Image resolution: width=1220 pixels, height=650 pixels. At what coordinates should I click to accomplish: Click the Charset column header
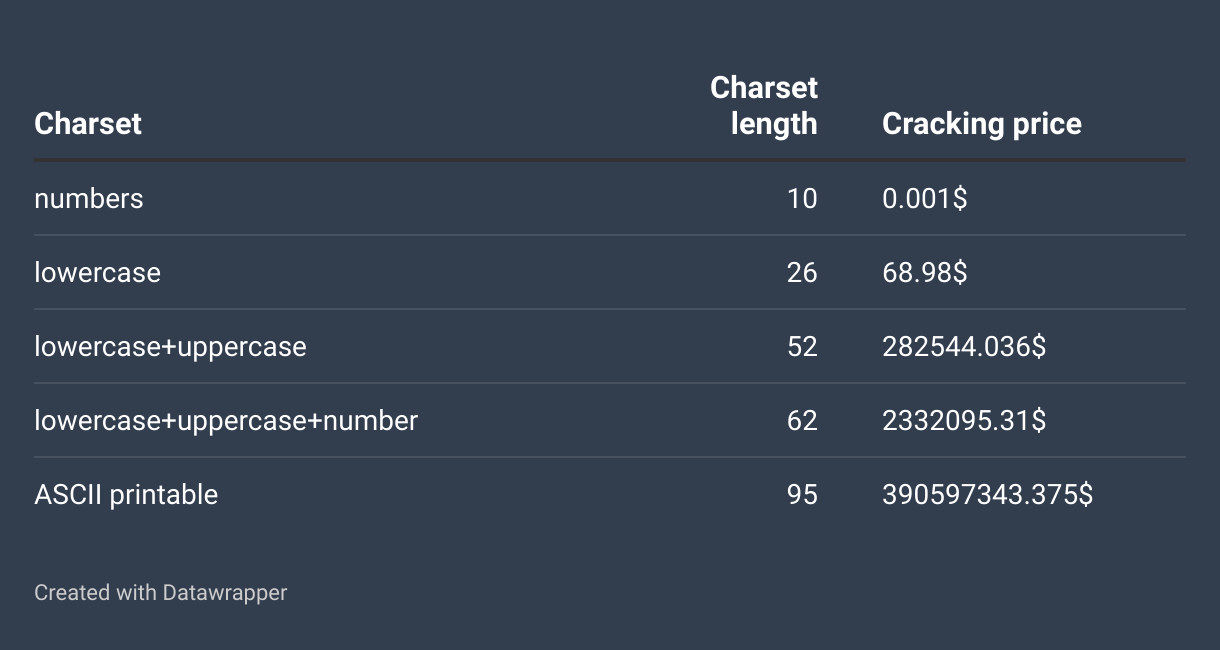[x=88, y=124]
